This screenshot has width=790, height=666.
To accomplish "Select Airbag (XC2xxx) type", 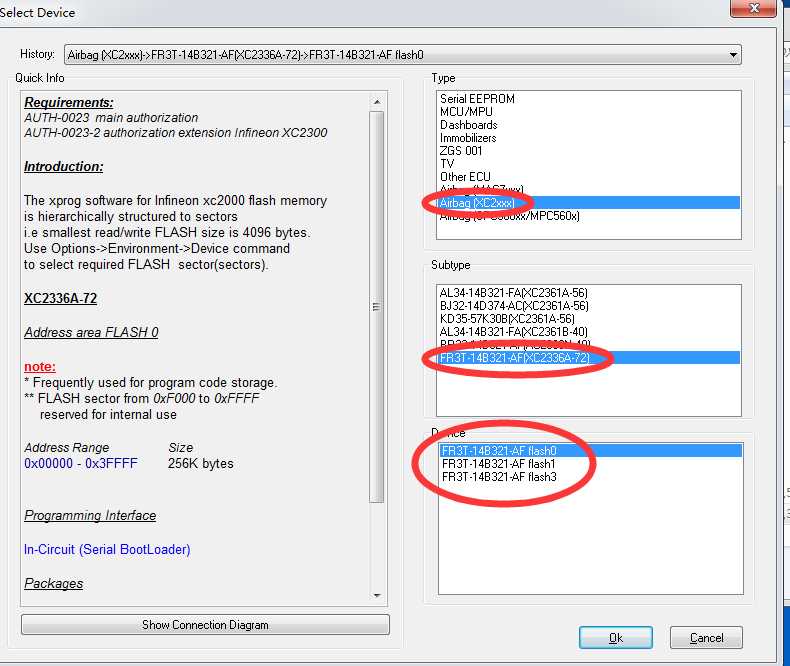I will (480, 203).
